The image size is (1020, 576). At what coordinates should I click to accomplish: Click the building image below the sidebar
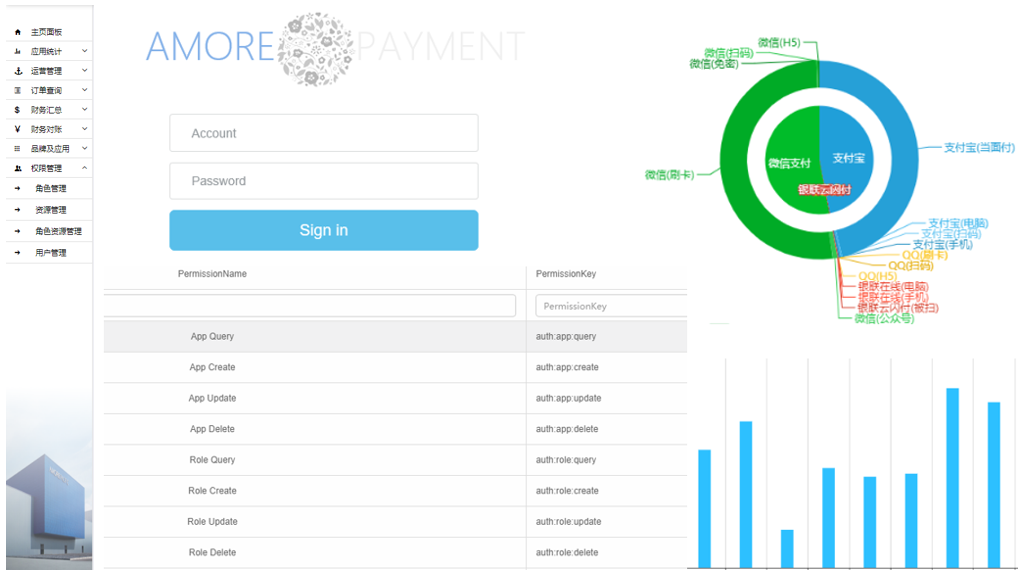click(49, 512)
